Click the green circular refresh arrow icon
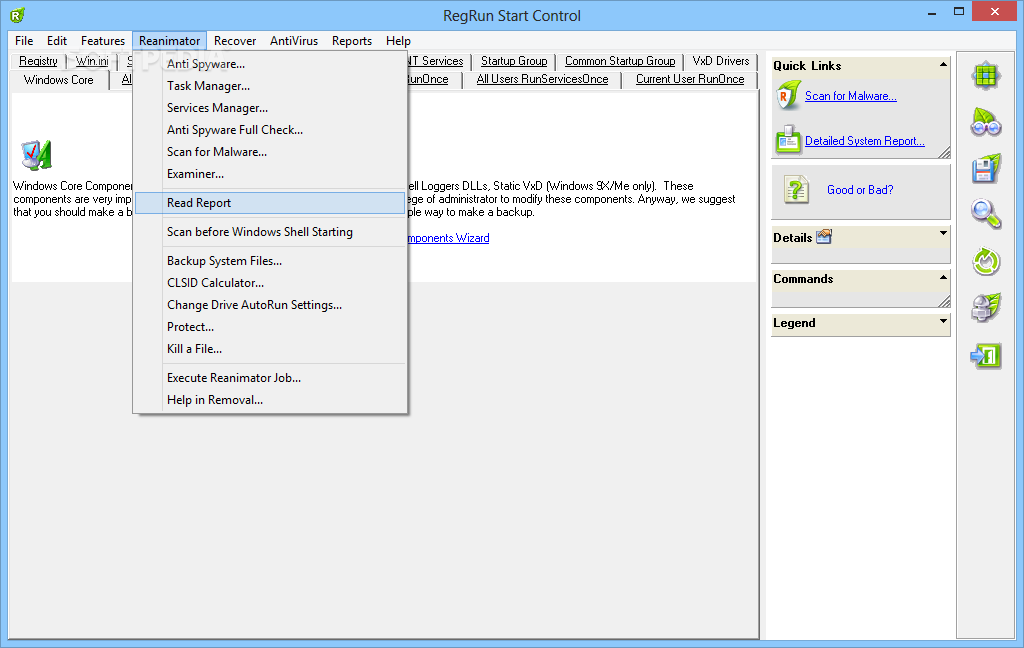Image resolution: width=1024 pixels, height=648 pixels. [985, 262]
